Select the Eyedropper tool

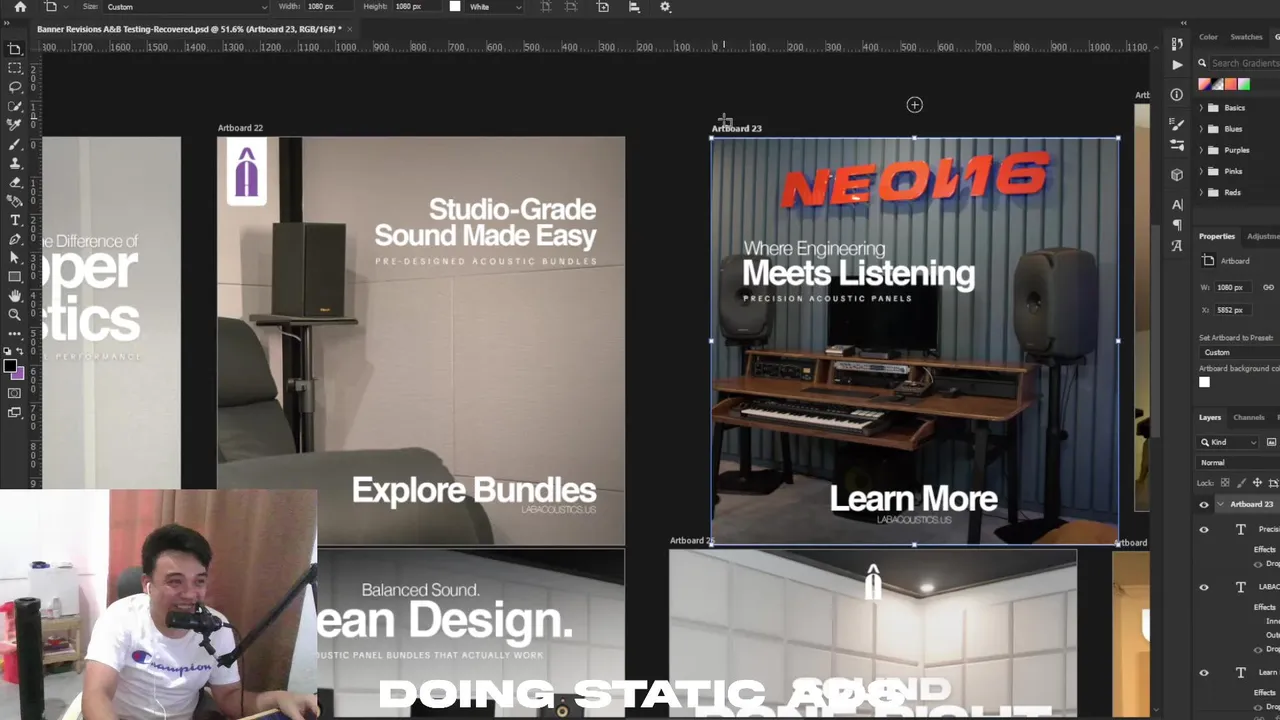point(15,125)
